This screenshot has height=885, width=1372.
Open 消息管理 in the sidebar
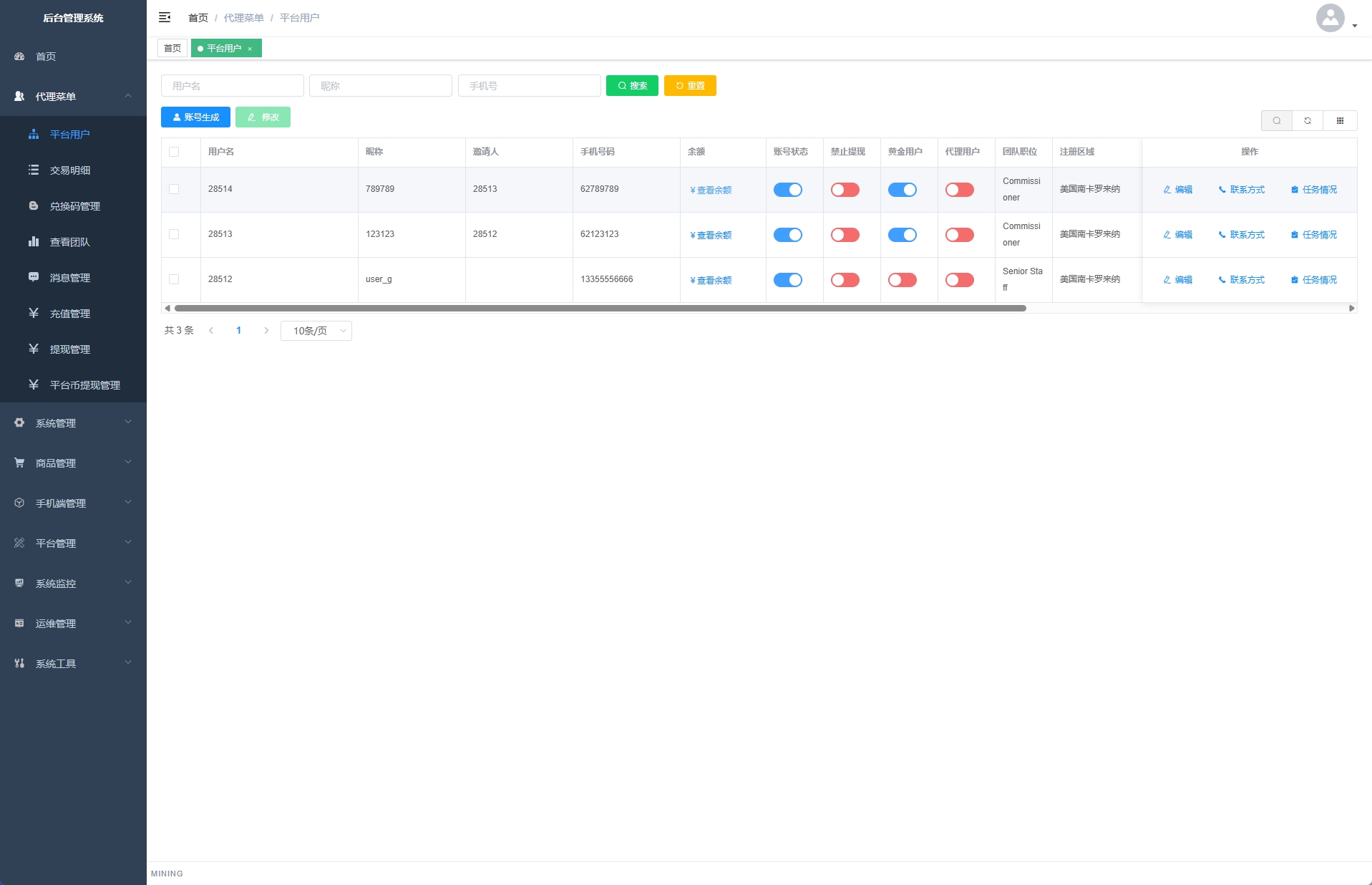pyautogui.click(x=69, y=278)
